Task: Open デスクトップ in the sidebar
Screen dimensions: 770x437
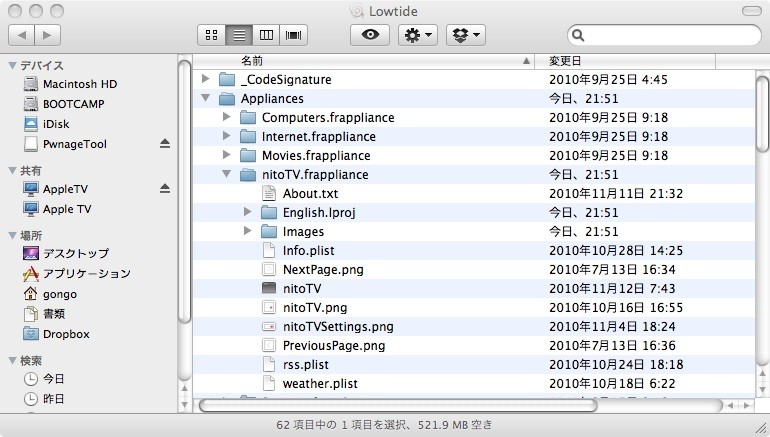Action: (76, 254)
